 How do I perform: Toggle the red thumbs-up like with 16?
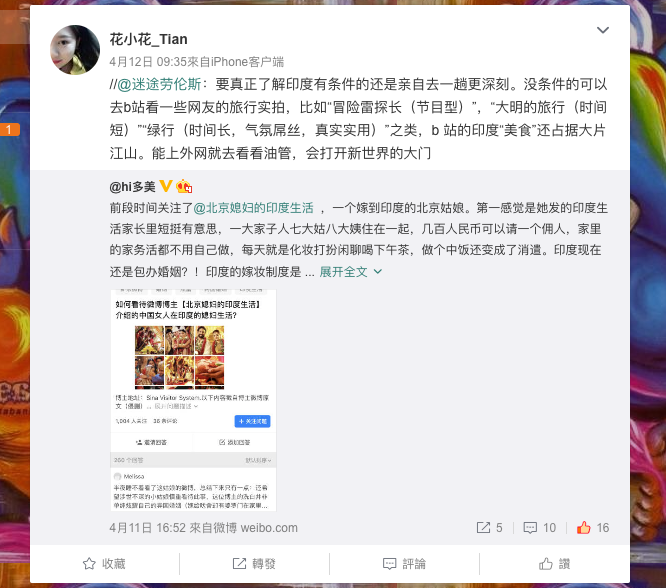pos(593,528)
